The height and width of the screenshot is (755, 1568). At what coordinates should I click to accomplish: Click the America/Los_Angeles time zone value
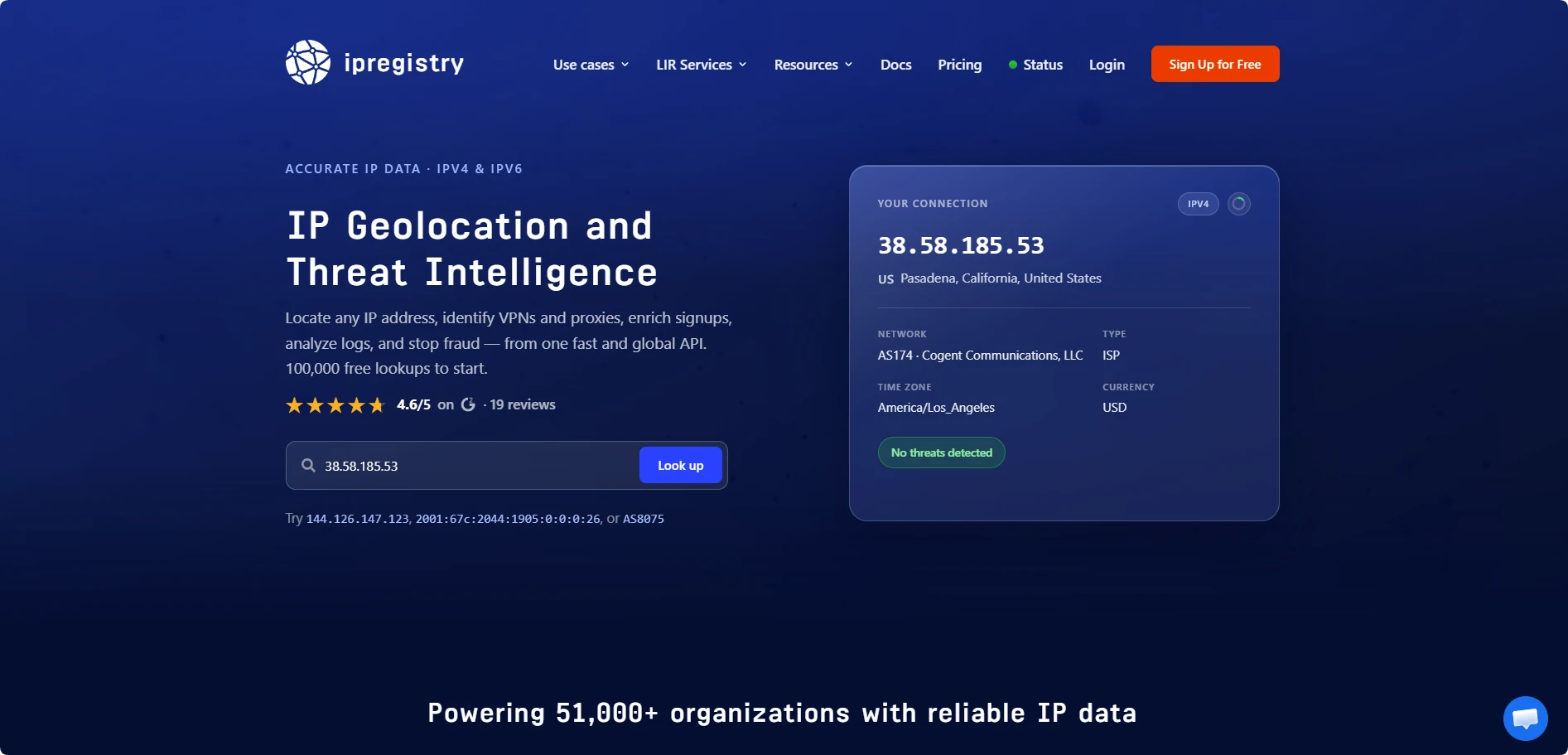pos(936,408)
